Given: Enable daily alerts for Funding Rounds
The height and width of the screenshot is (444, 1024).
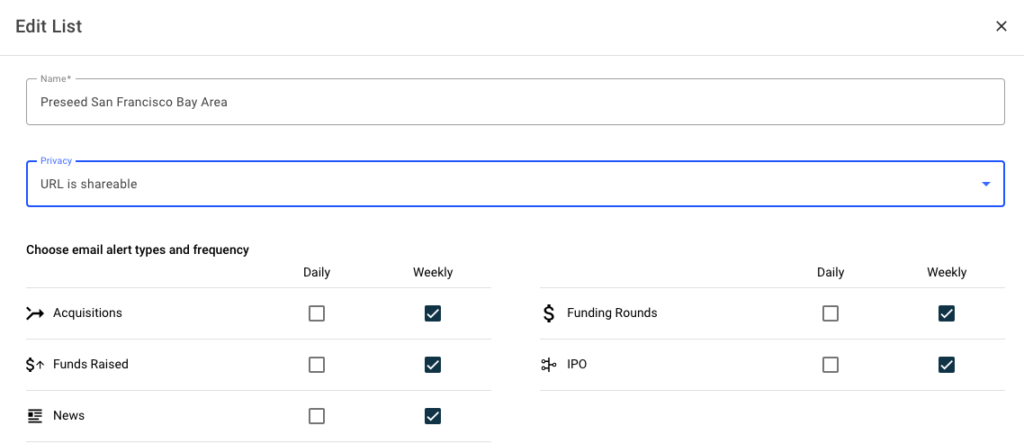Looking at the screenshot, I should click(830, 314).
